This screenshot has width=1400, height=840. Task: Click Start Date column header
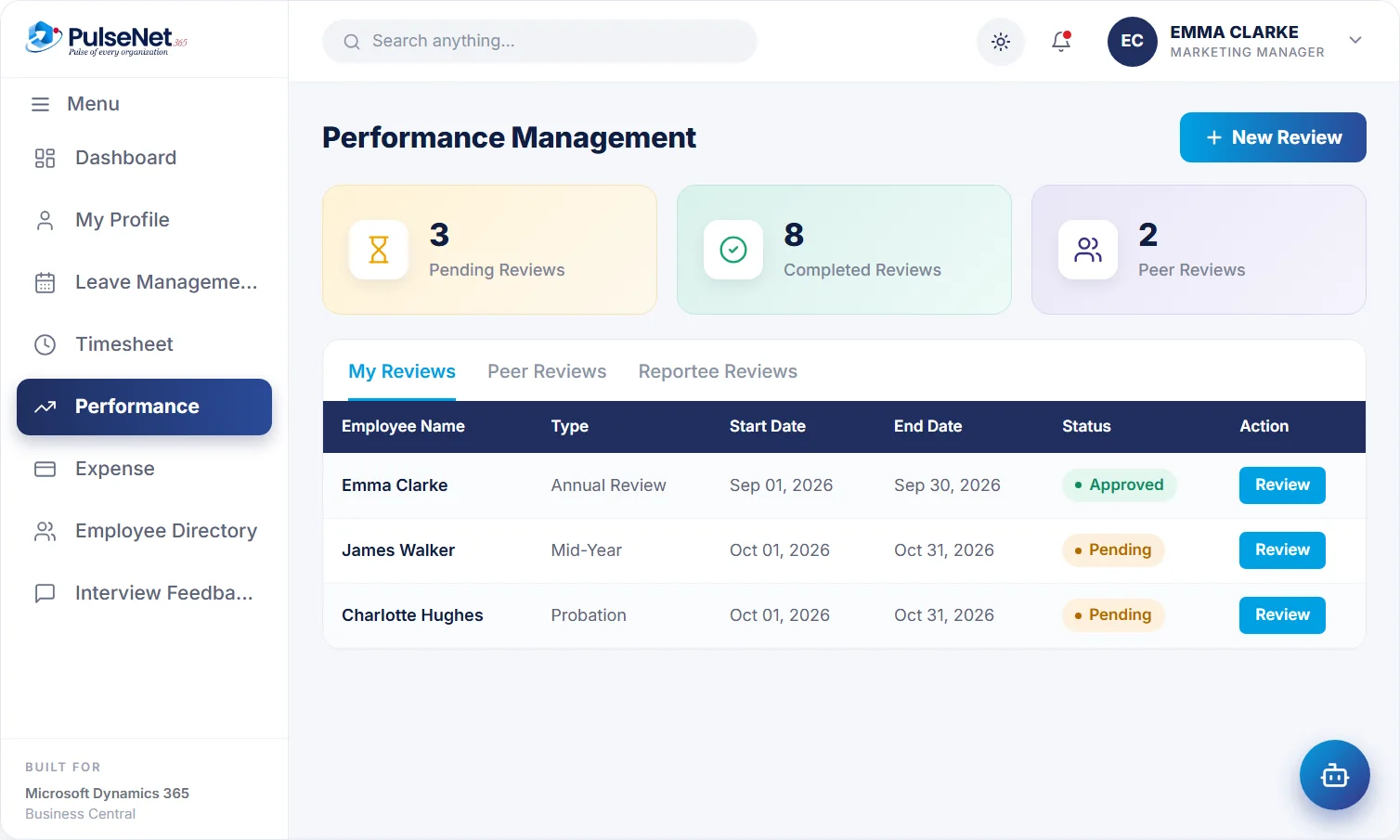[767, 426]
